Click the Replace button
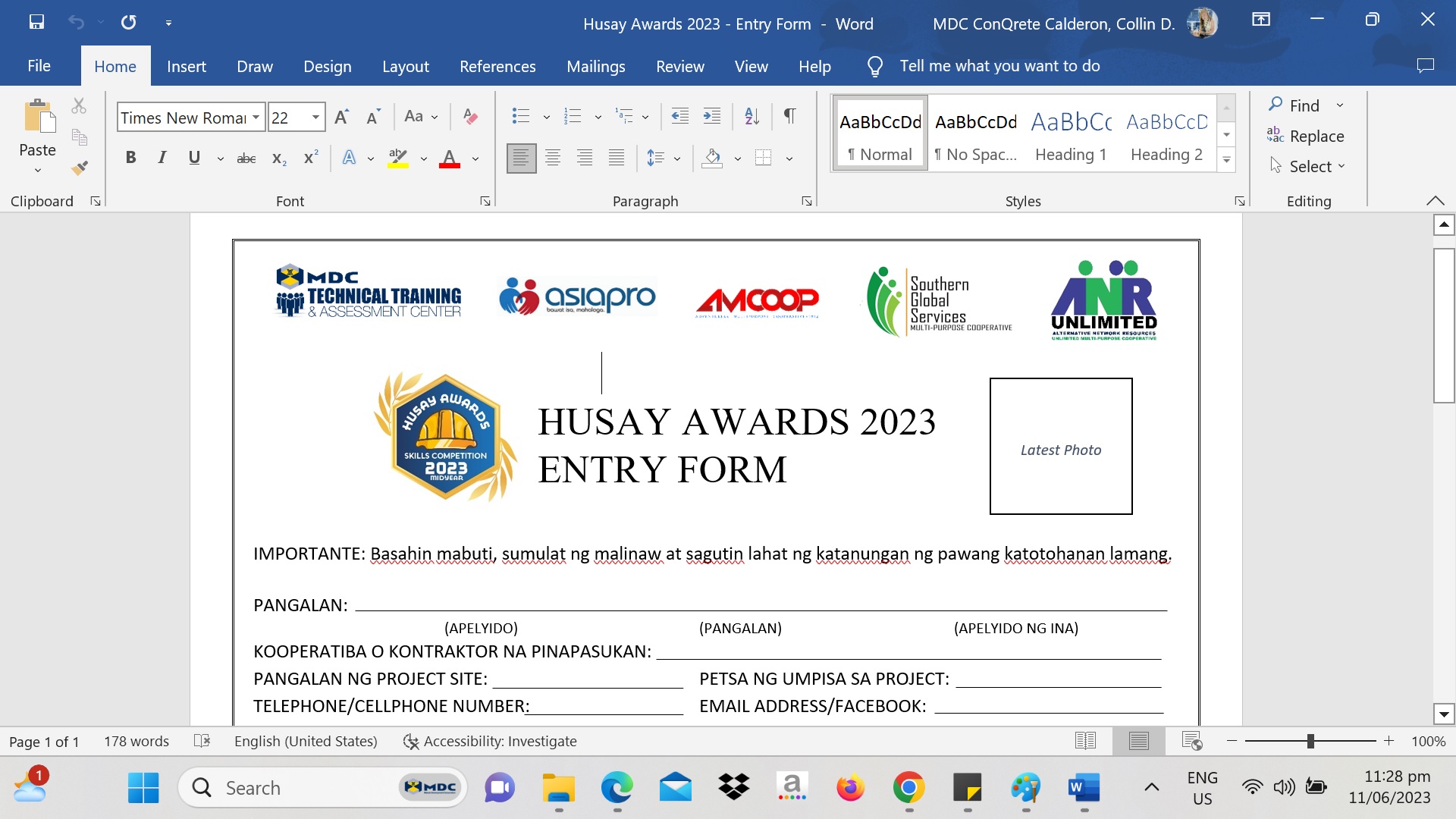 [1306, 136]
